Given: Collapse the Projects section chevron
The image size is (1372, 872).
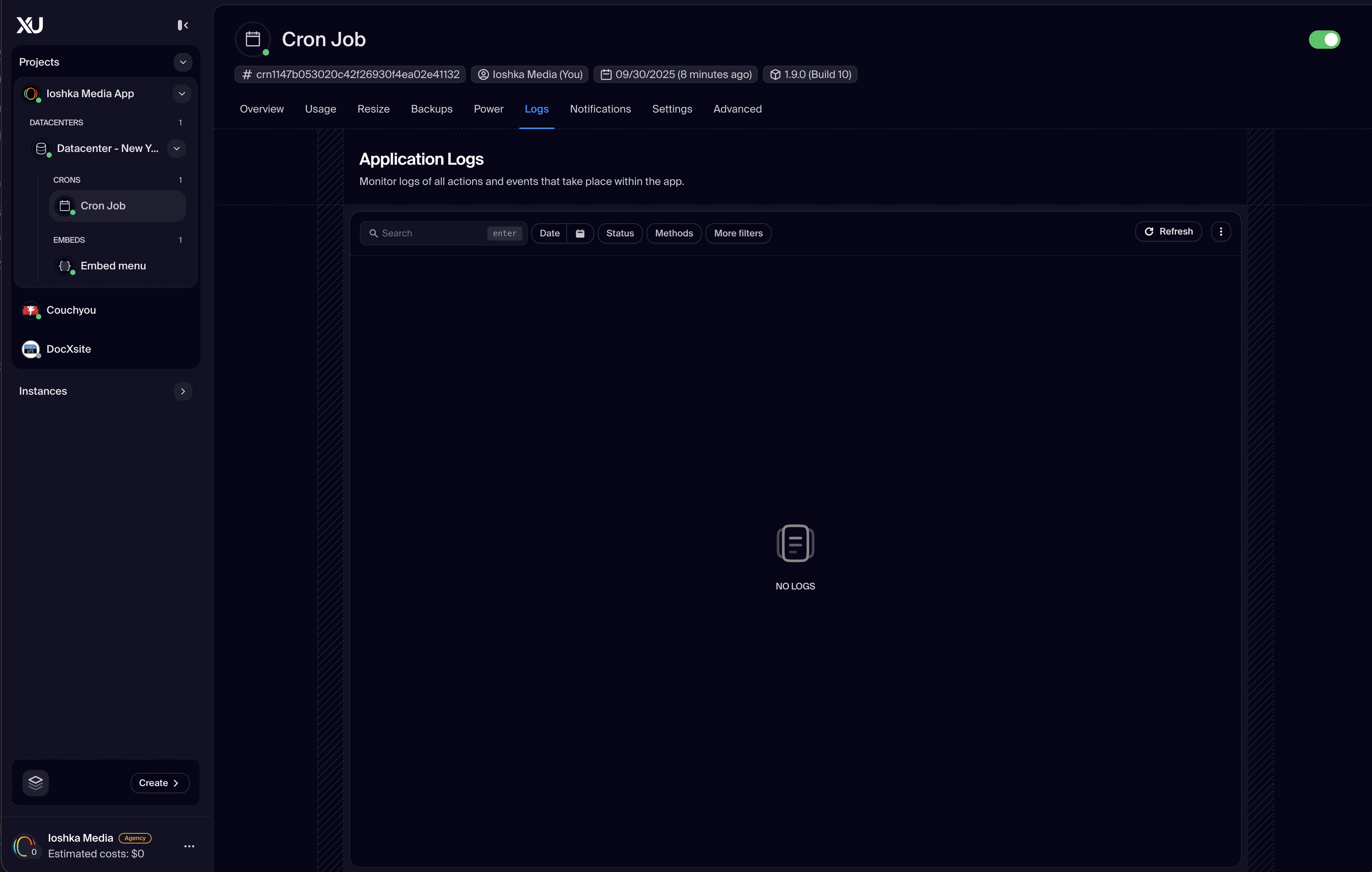Looking at the screenshot, I should (183, 62).
